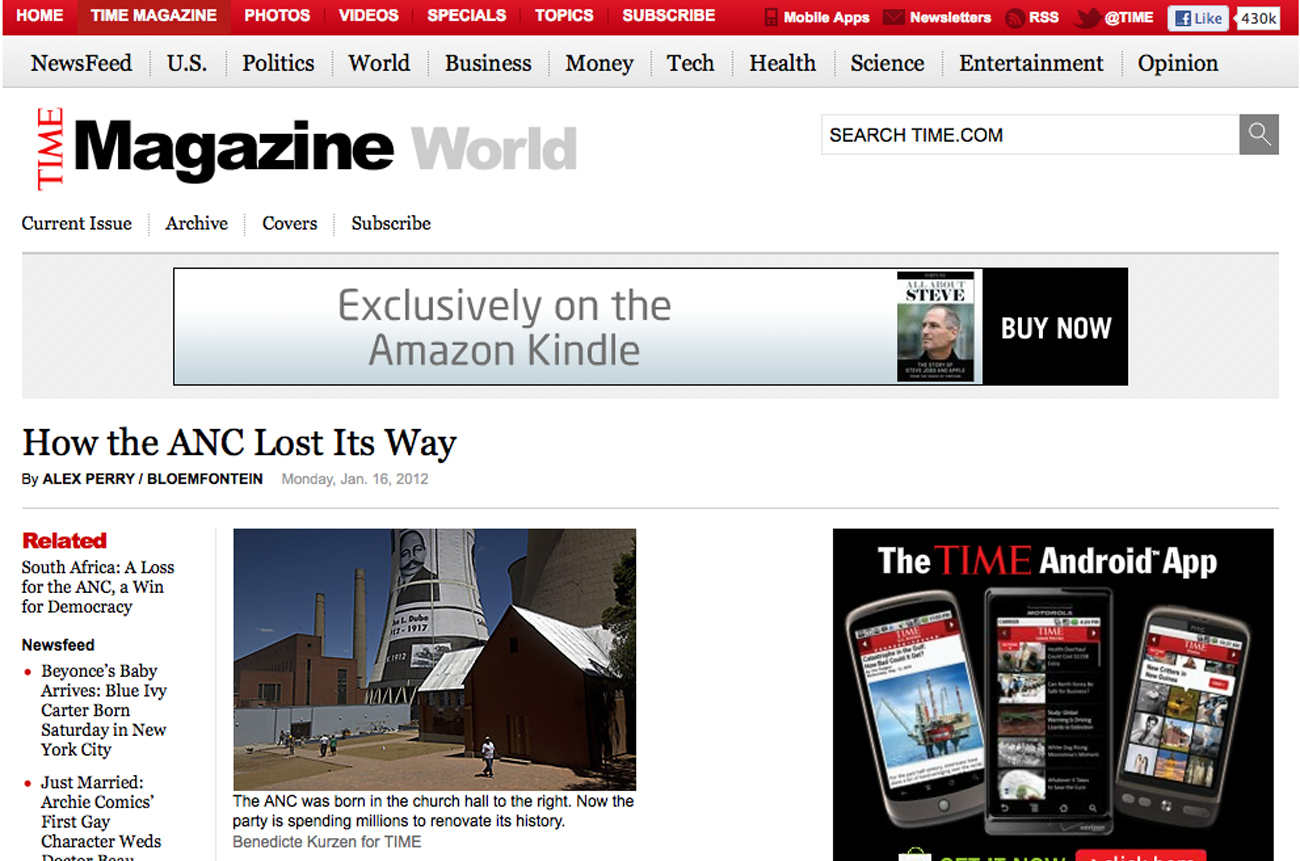The height and width of the screenshot is (861, 1300).
Task: Open Mobile Apps phone icon link
Action: point(771,17)
